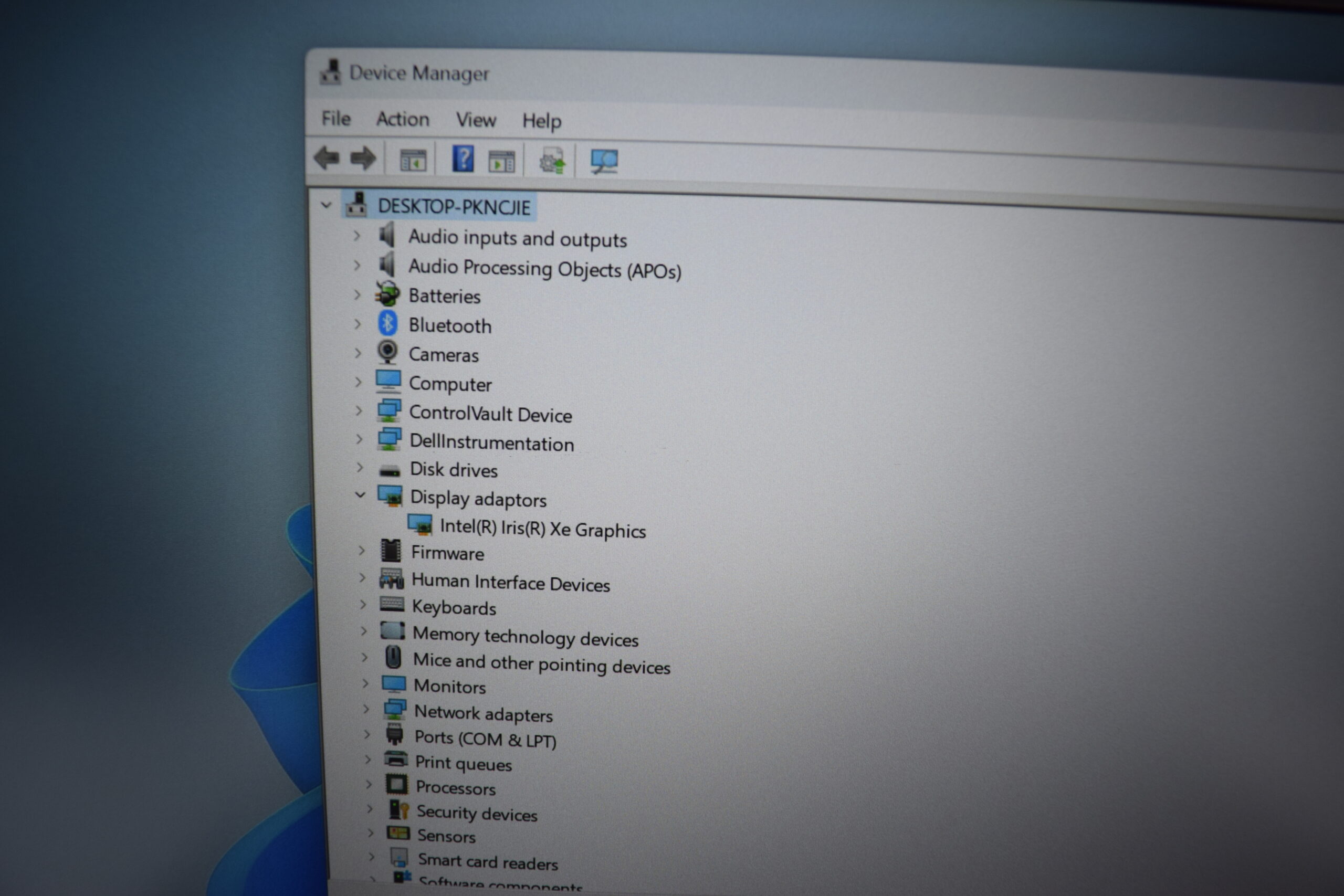The height and width of the screenshot is (896, 1344).
Task: Click the Show/Hide Console Tree icon
Action: coord(413,161)
